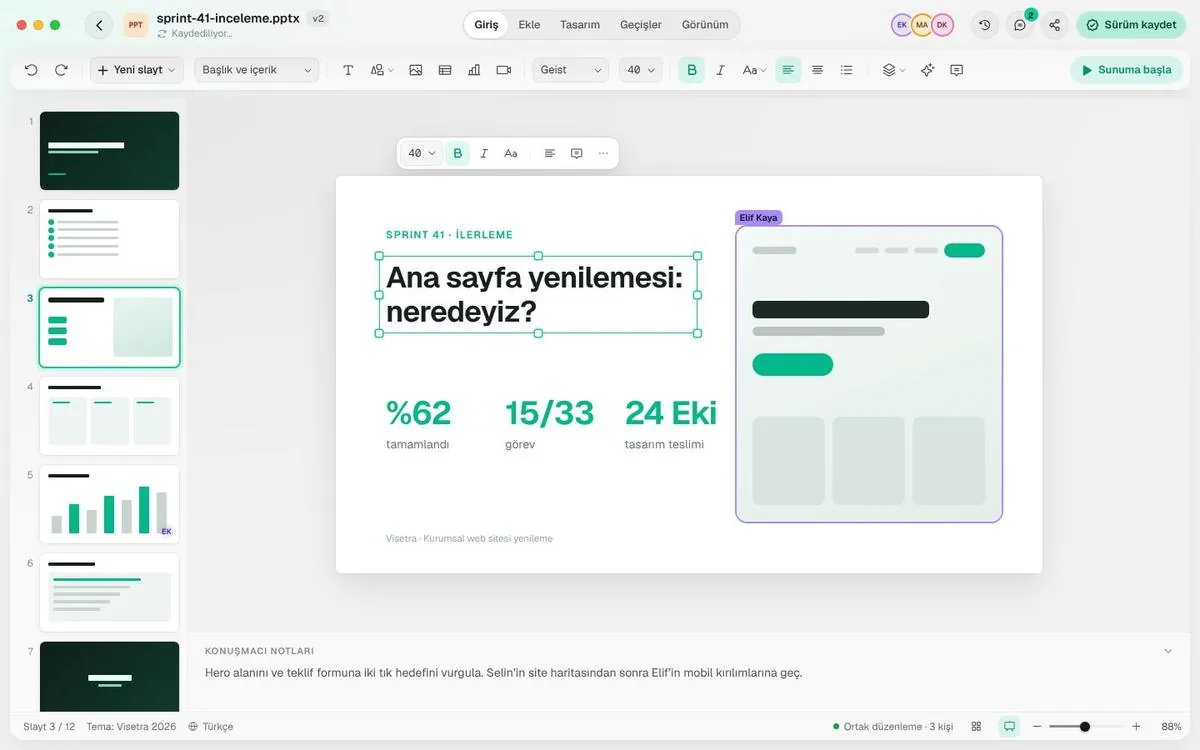Open the comments panel with badge 2
This screenshot has height=750, width=1200.
pos(1020,25)
